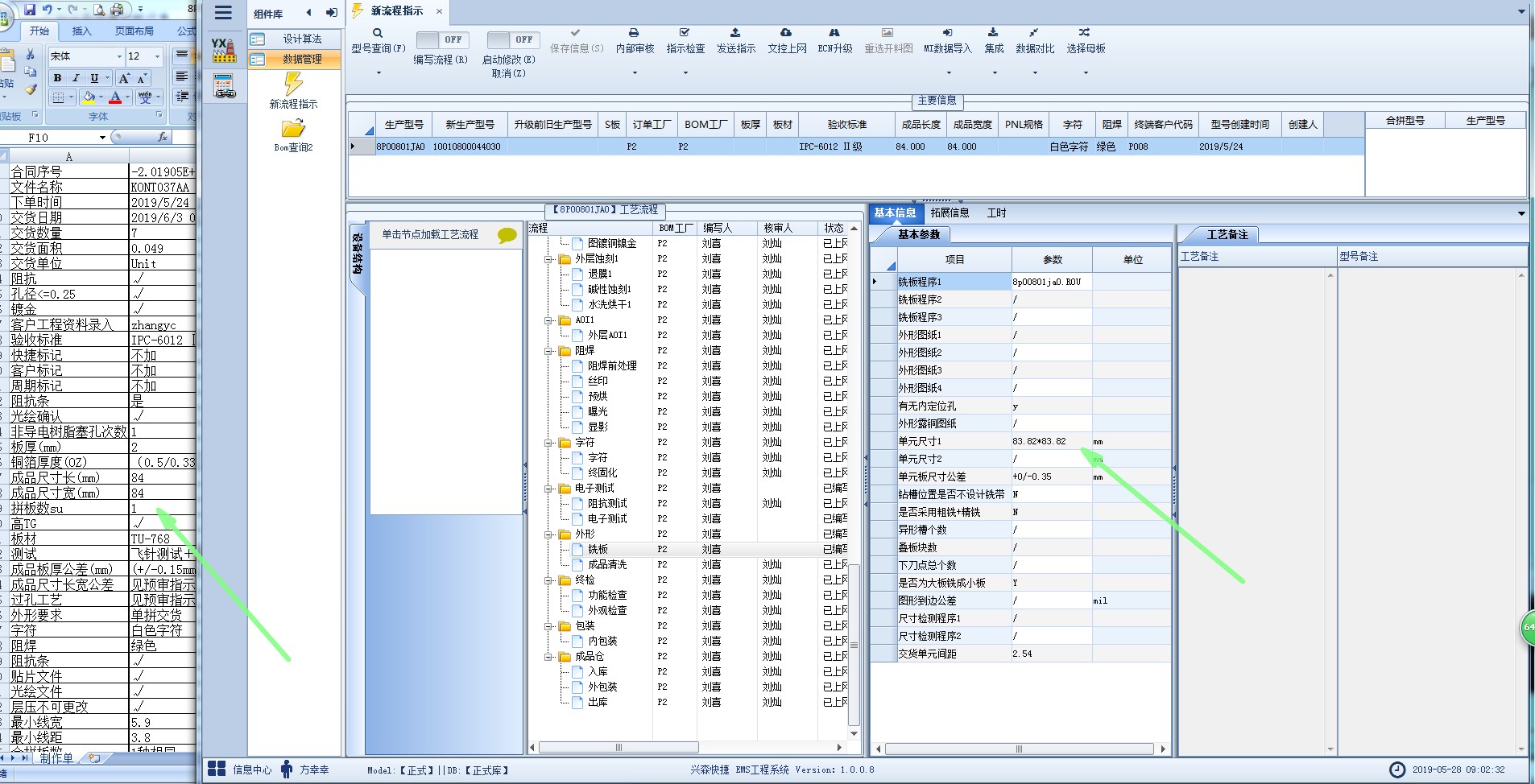Click the 内部审核 printer icon

click(x=634, y=33)
